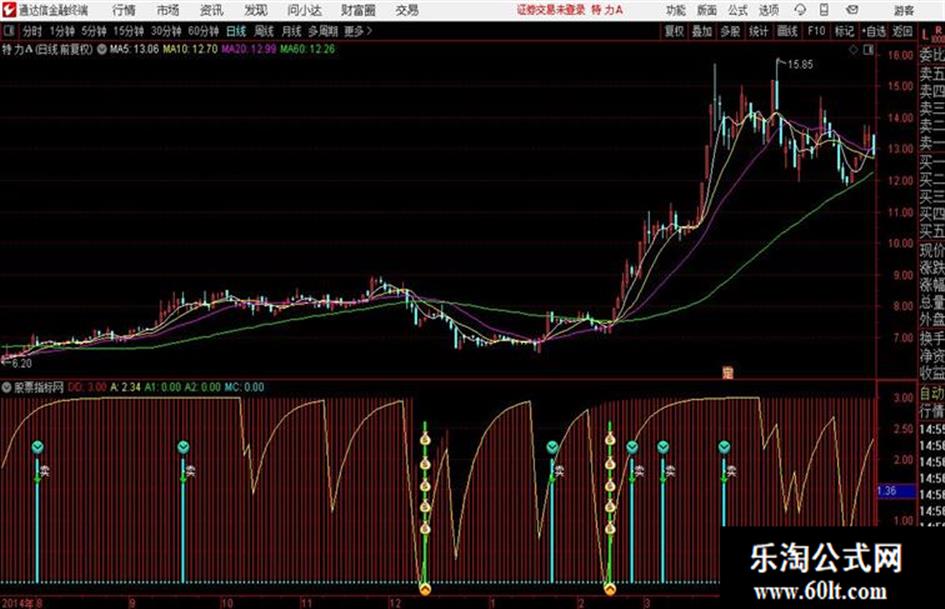Open the 行情 menu

pos(124,10)
